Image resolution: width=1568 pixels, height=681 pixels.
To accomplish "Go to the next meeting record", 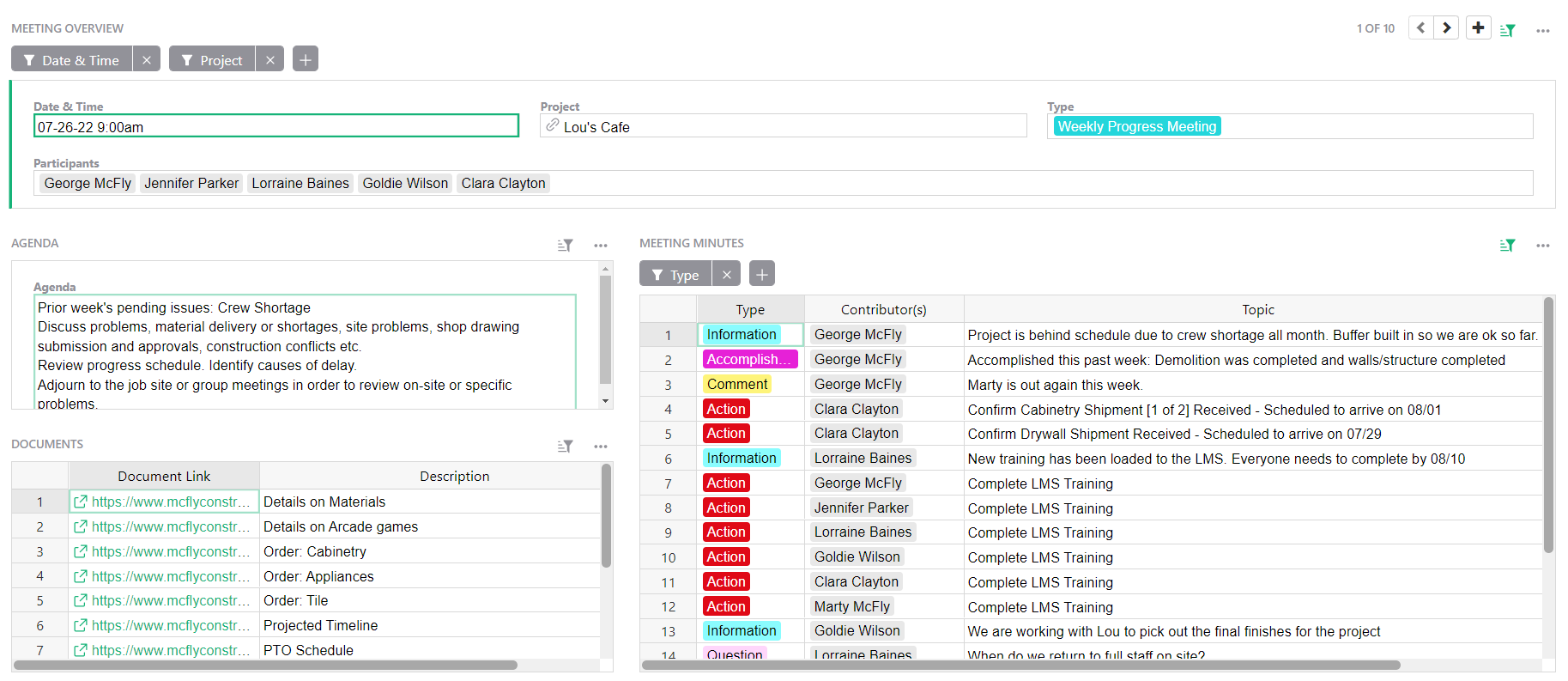I will (1447, 28).
